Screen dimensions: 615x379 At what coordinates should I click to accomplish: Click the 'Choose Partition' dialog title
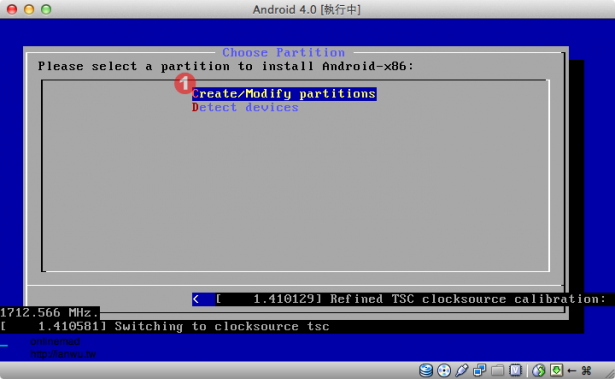[284, 52]
